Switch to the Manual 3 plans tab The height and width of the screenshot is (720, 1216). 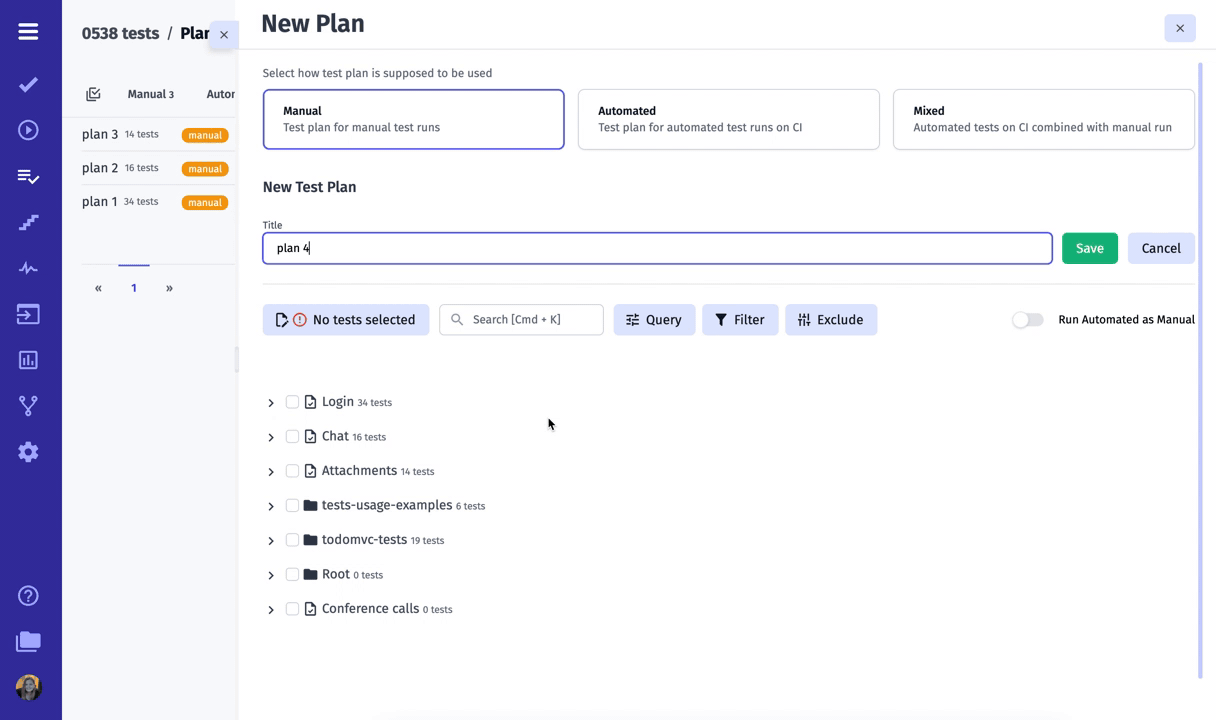(x=151, y=94)
